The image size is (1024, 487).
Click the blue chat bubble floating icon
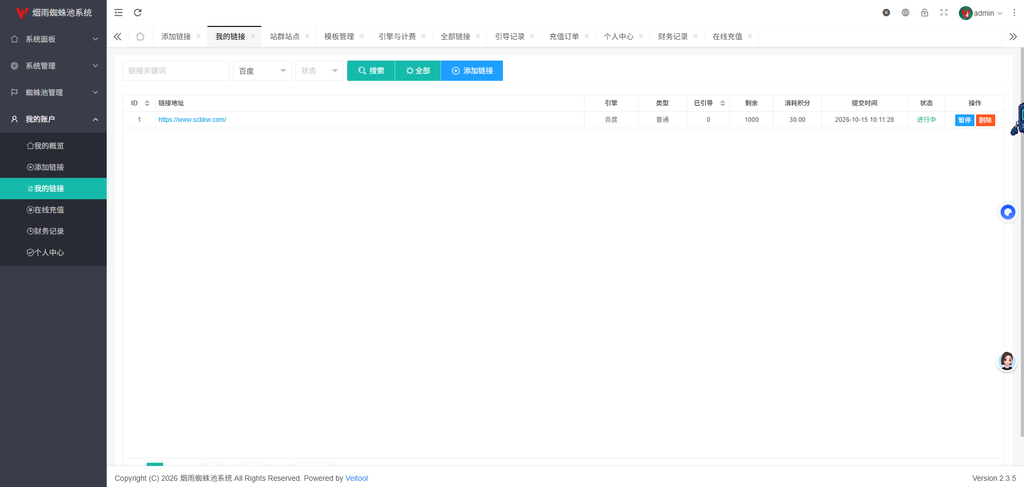[1008, 212]
